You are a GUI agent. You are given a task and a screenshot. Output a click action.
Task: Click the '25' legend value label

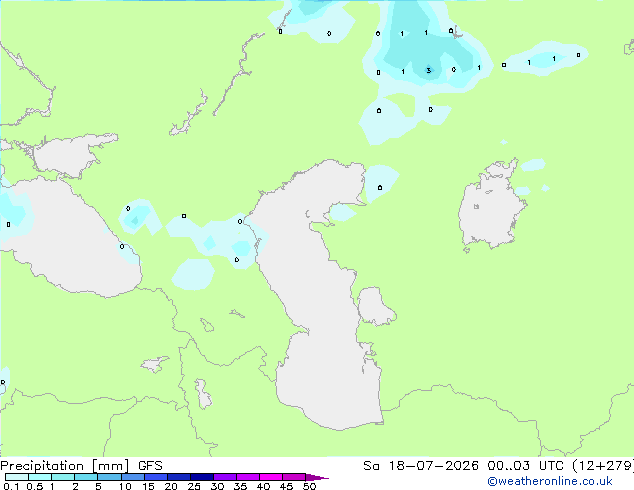coord(194,486)
